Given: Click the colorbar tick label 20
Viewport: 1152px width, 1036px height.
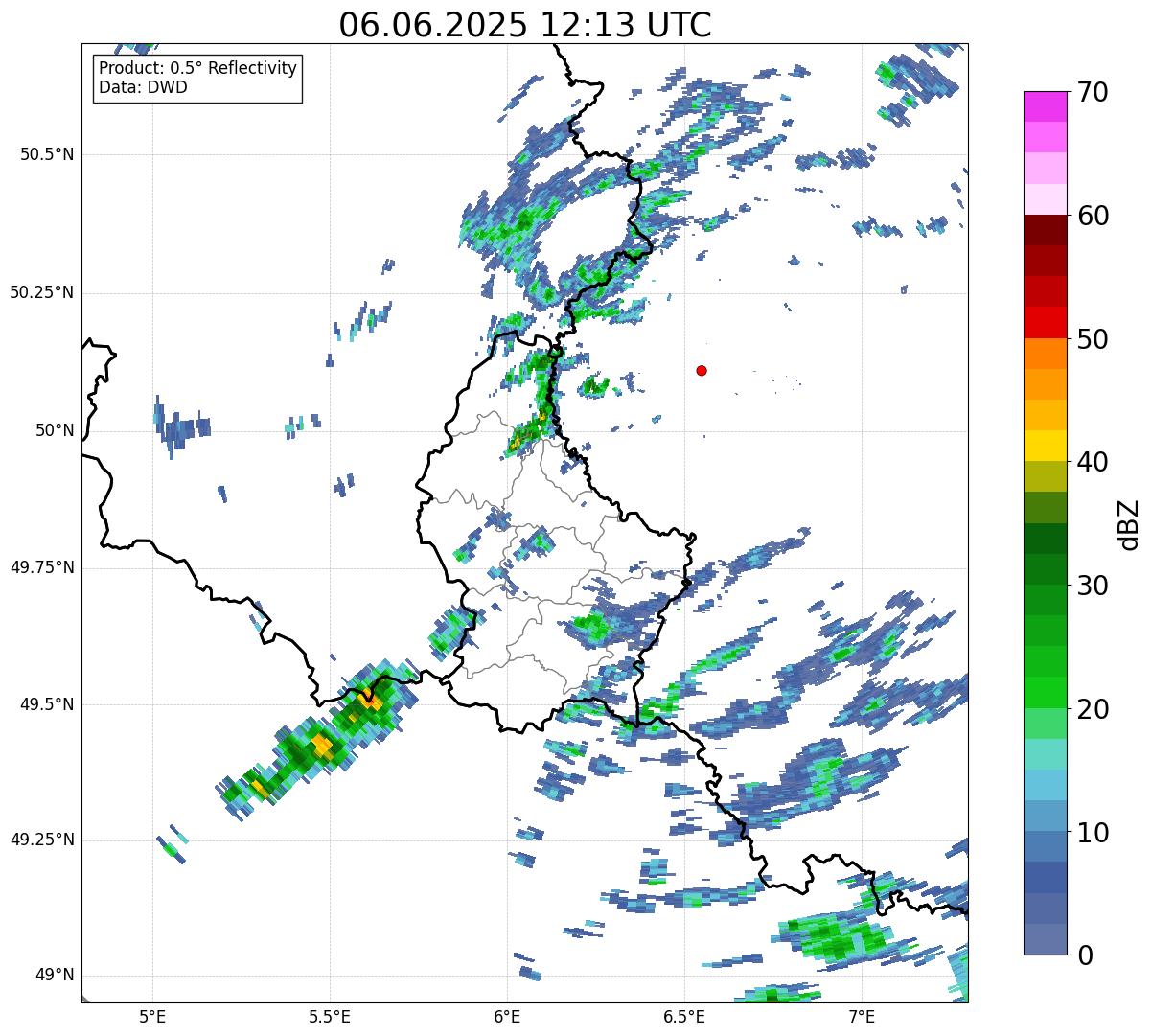Looking at the screenshot, I should pyautogui.click(x=1092, y=709).
